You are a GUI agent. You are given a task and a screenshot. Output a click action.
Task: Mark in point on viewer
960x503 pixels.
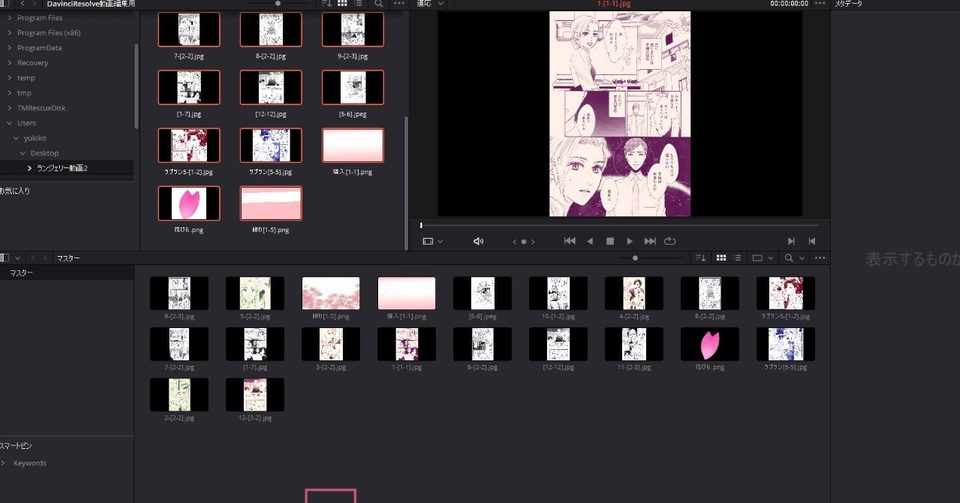pyautogui.click(x=791, y=242)
